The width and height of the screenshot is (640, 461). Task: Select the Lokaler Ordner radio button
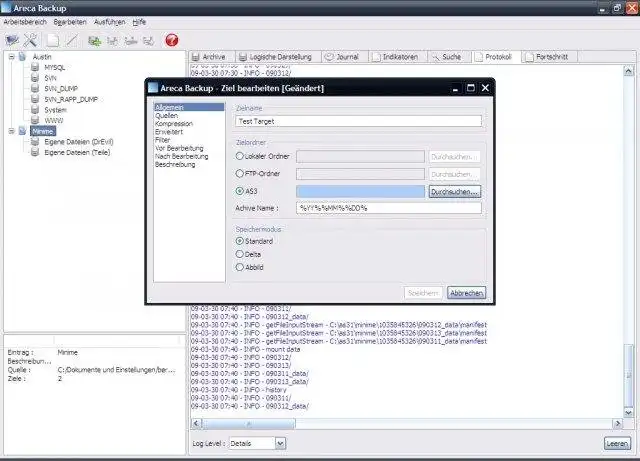[240, 156]
